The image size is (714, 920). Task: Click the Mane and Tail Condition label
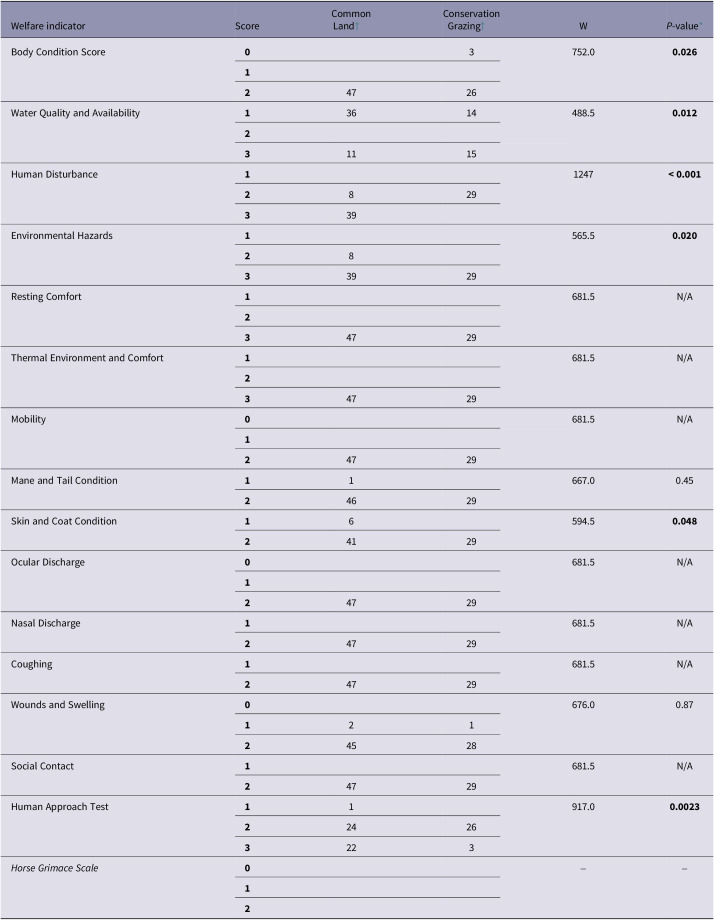[x=64, y=481]
